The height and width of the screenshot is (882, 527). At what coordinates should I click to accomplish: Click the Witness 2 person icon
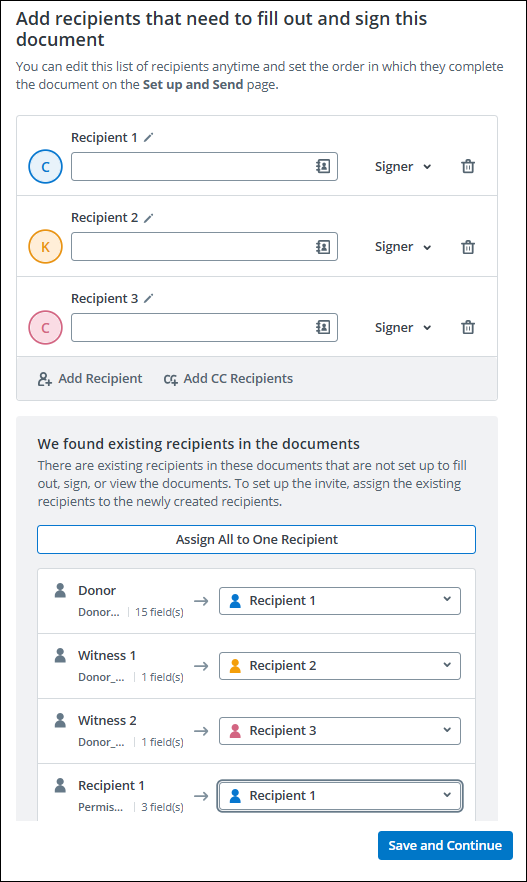[x=60, y=720]
